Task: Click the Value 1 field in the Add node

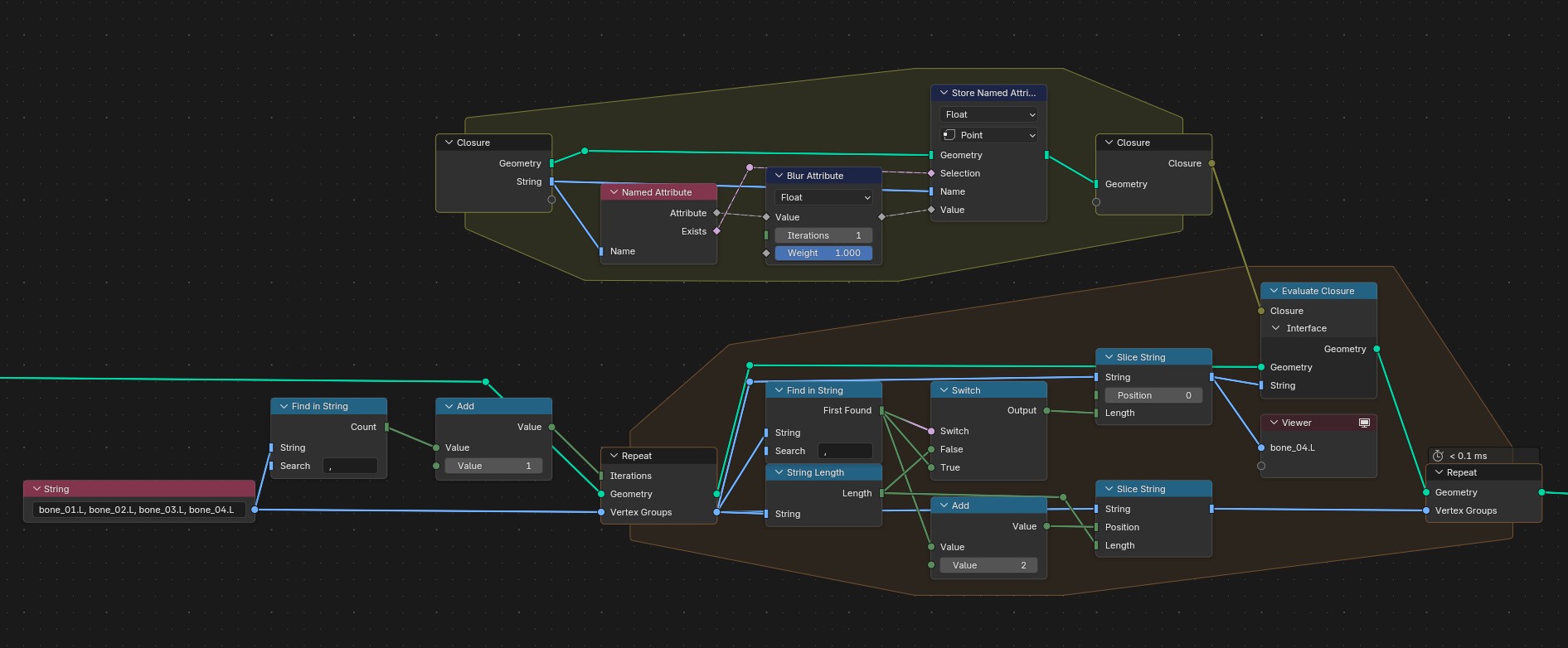Action: pos(493,466)
